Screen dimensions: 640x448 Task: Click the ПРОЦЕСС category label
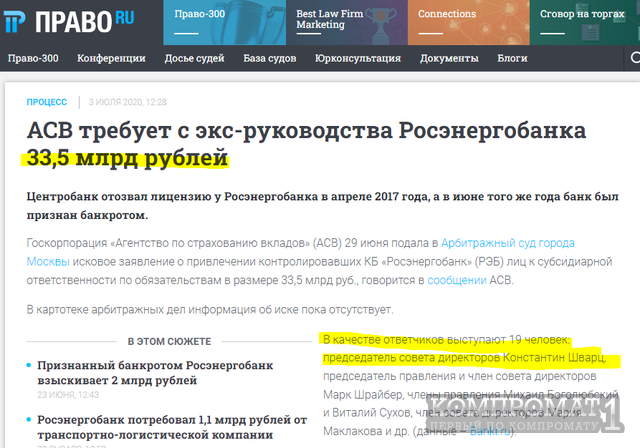47,102
